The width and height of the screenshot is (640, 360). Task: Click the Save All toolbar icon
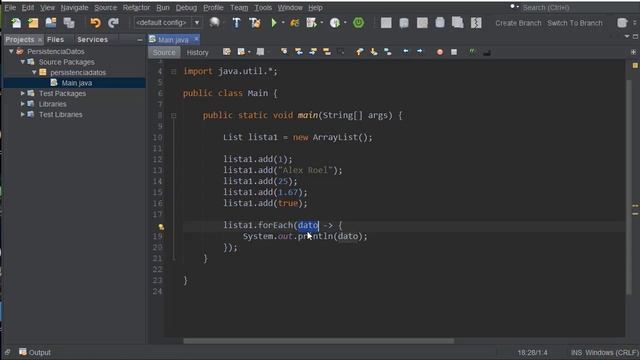point(69,23)
